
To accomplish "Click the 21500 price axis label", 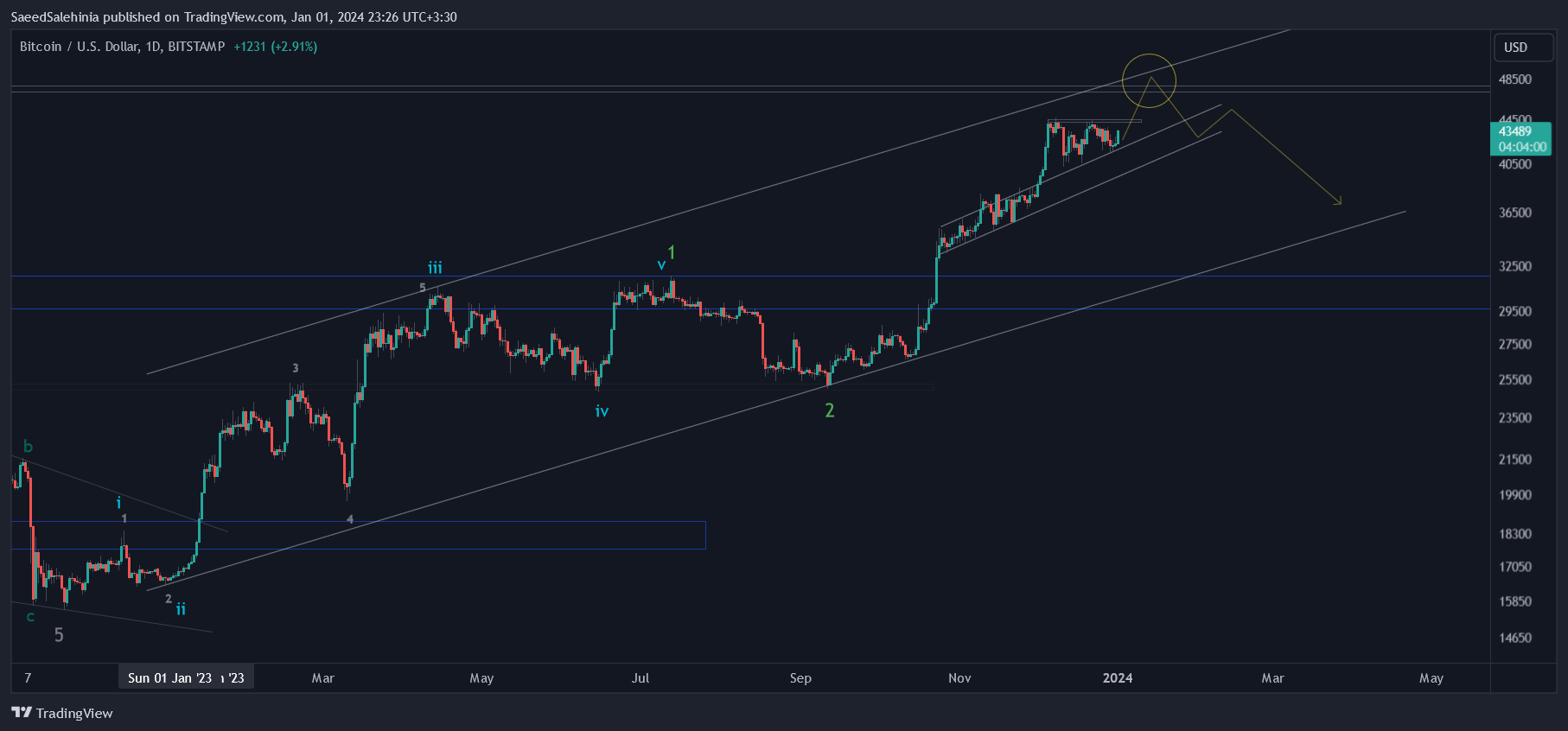I will click(1515, 459).
